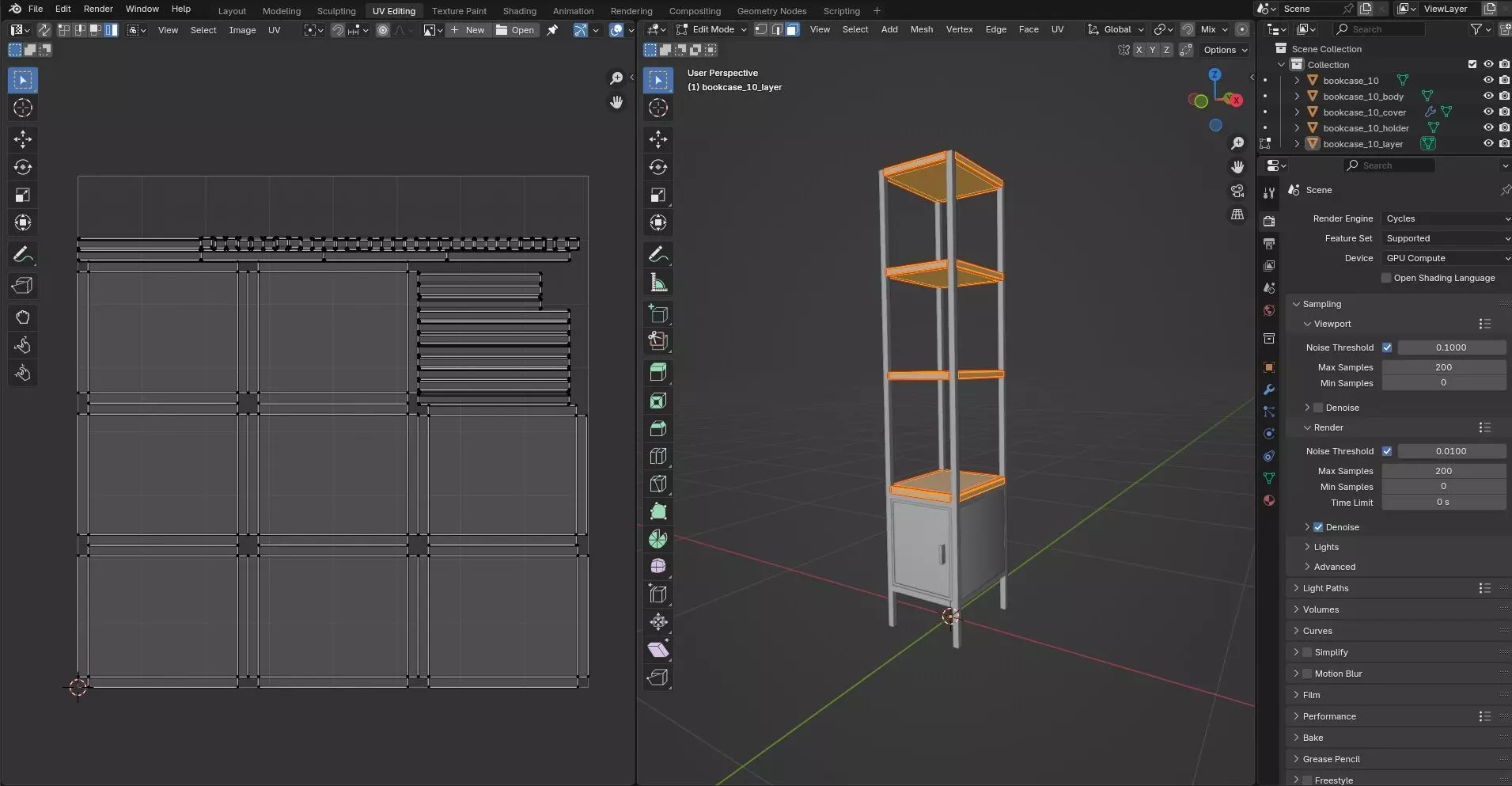This screenshot has height=786, width=1512.
Task: Switch to the Geometry Nodes workspace tab
Action: [x=771, y=11]
